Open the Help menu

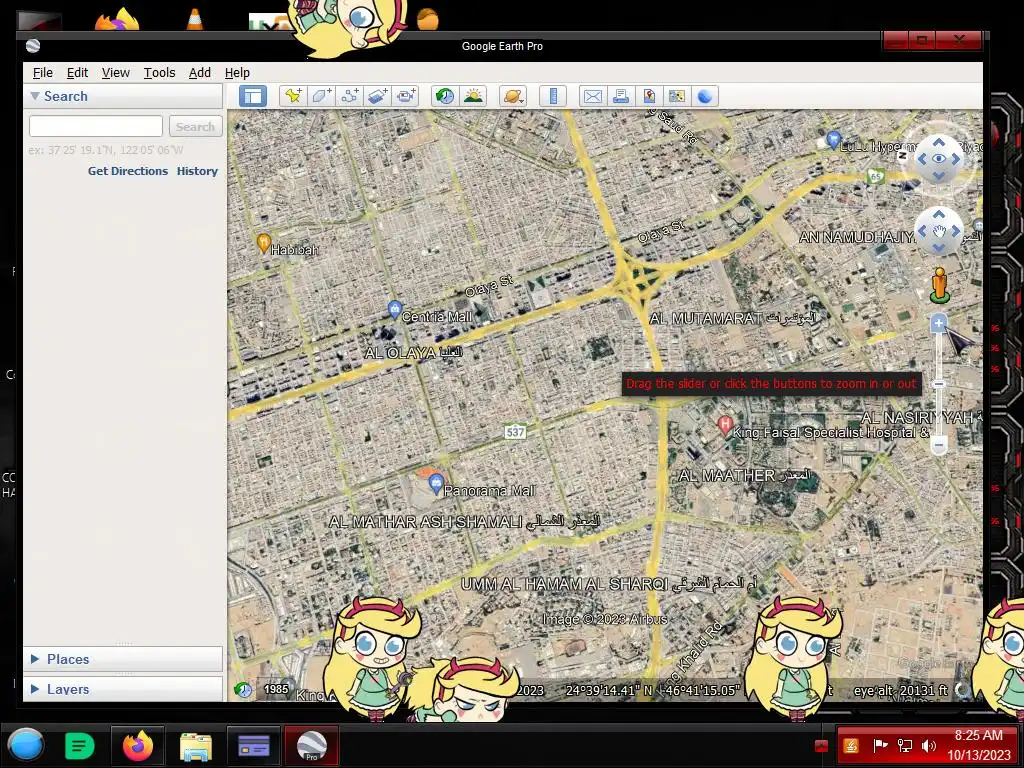237,72
